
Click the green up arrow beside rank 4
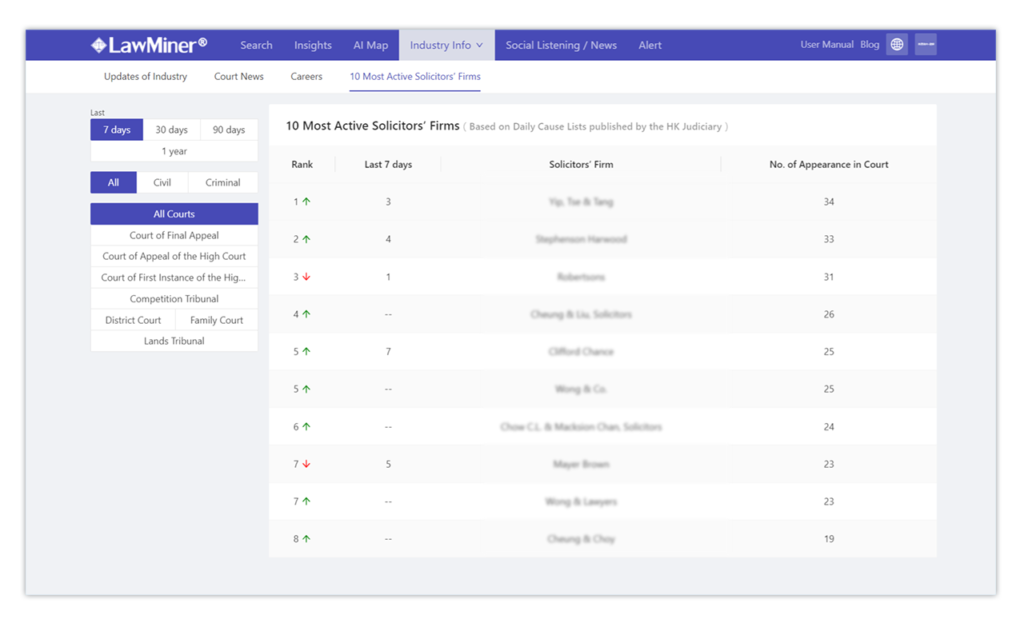306,314
